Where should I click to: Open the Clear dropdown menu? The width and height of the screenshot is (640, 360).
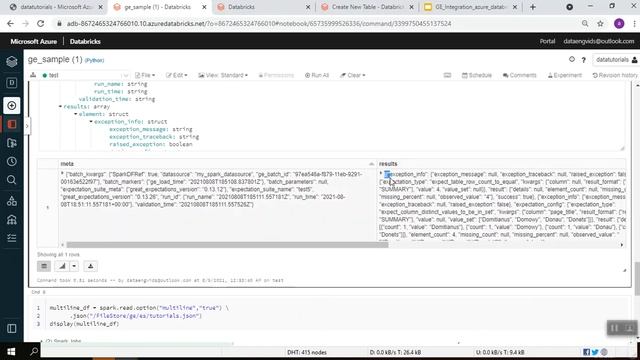click(353, 75)
